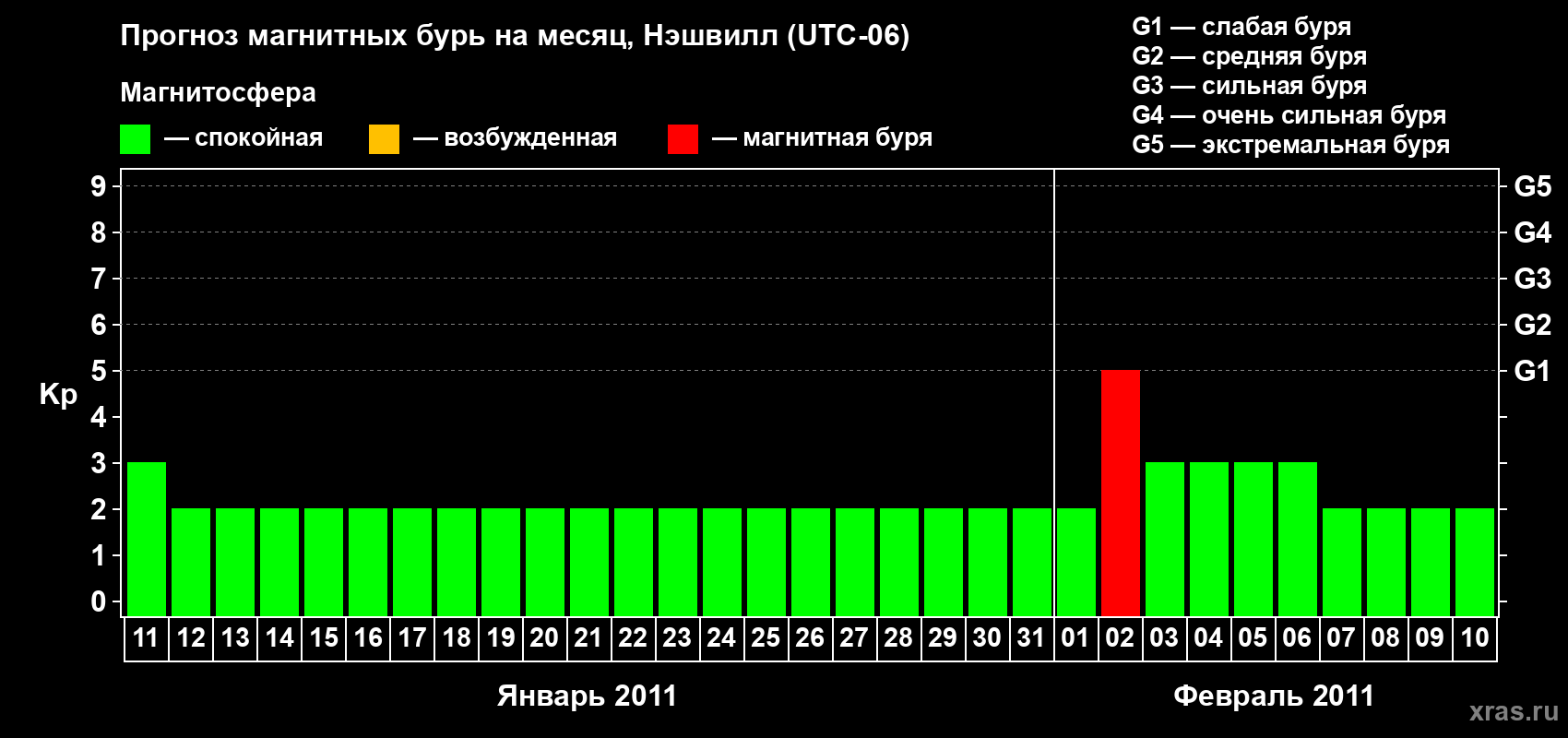1568x738 pixels.
Task: Click the right axis label 'G1'
Action: (x=1533, y=371)
